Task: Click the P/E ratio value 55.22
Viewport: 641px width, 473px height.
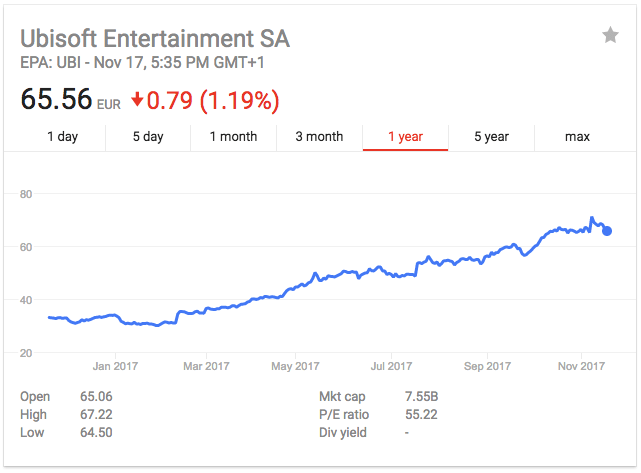Action: click(x=421, y=414)
